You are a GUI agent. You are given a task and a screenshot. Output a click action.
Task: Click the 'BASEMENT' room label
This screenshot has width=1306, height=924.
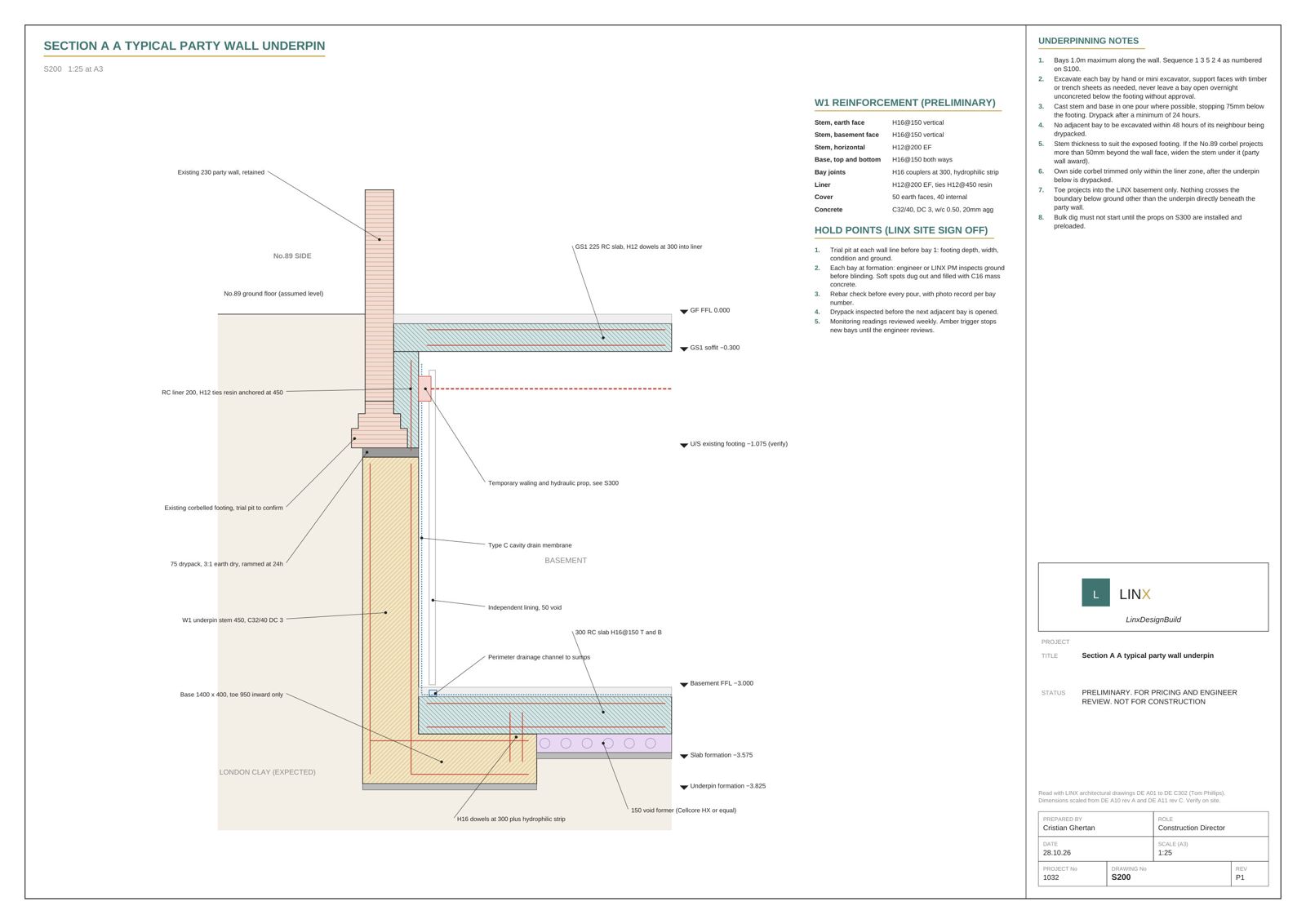pos(566,561)
